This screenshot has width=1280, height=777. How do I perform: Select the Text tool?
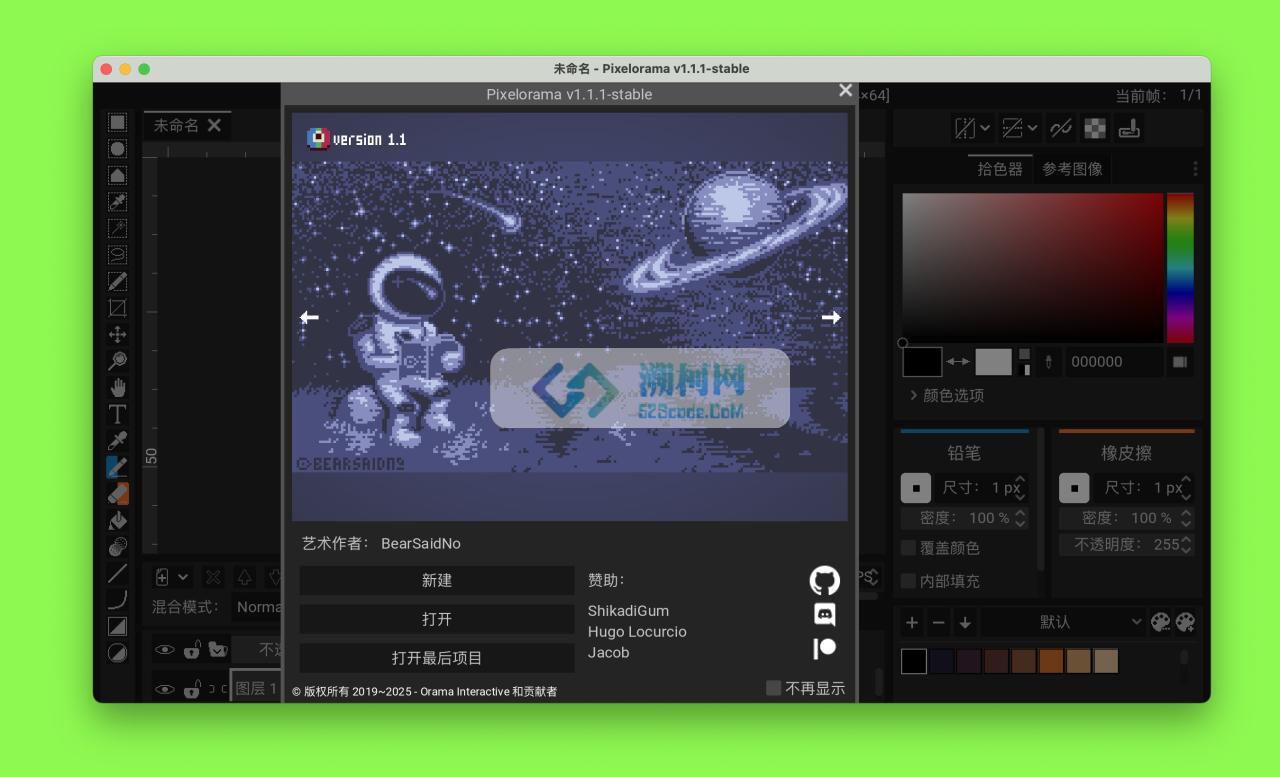point(117,414)
